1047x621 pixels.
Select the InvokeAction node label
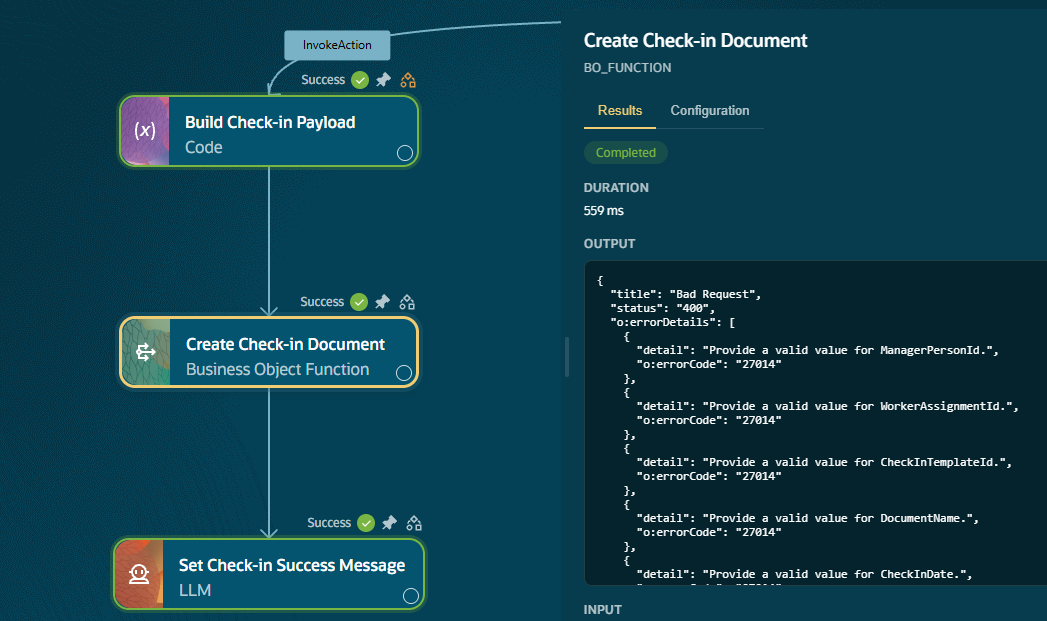[x=337, y=45]
